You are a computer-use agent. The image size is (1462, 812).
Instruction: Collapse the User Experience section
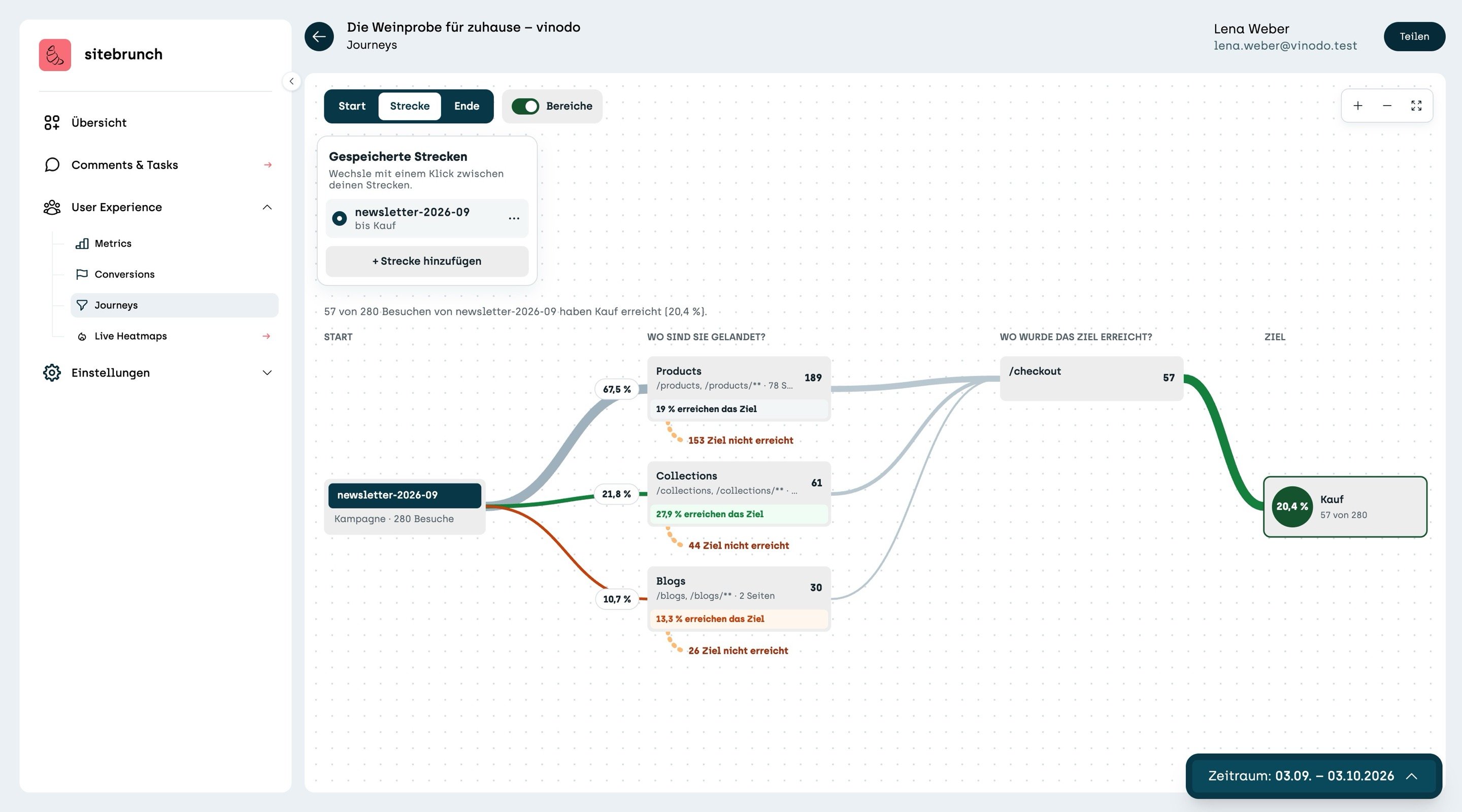(x=268, y=207)
